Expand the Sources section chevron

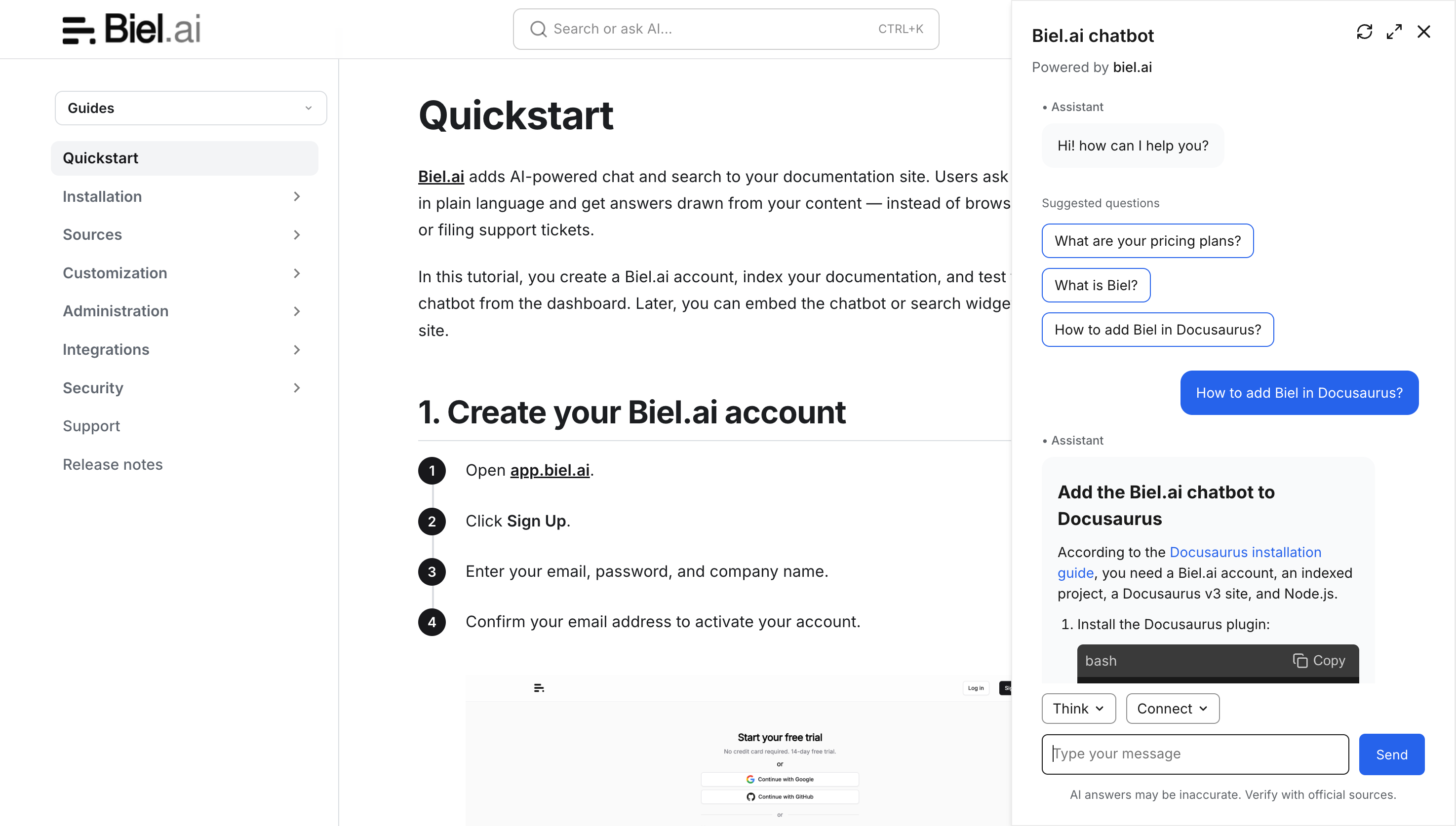[x=297, y=235]
